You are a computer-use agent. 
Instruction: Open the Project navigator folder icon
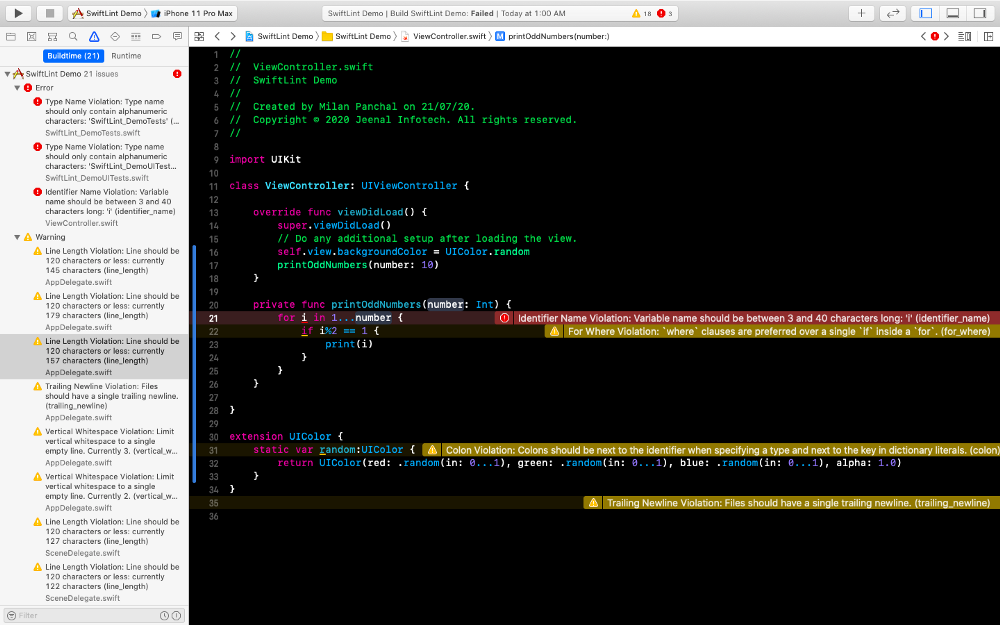click(10, 36)
